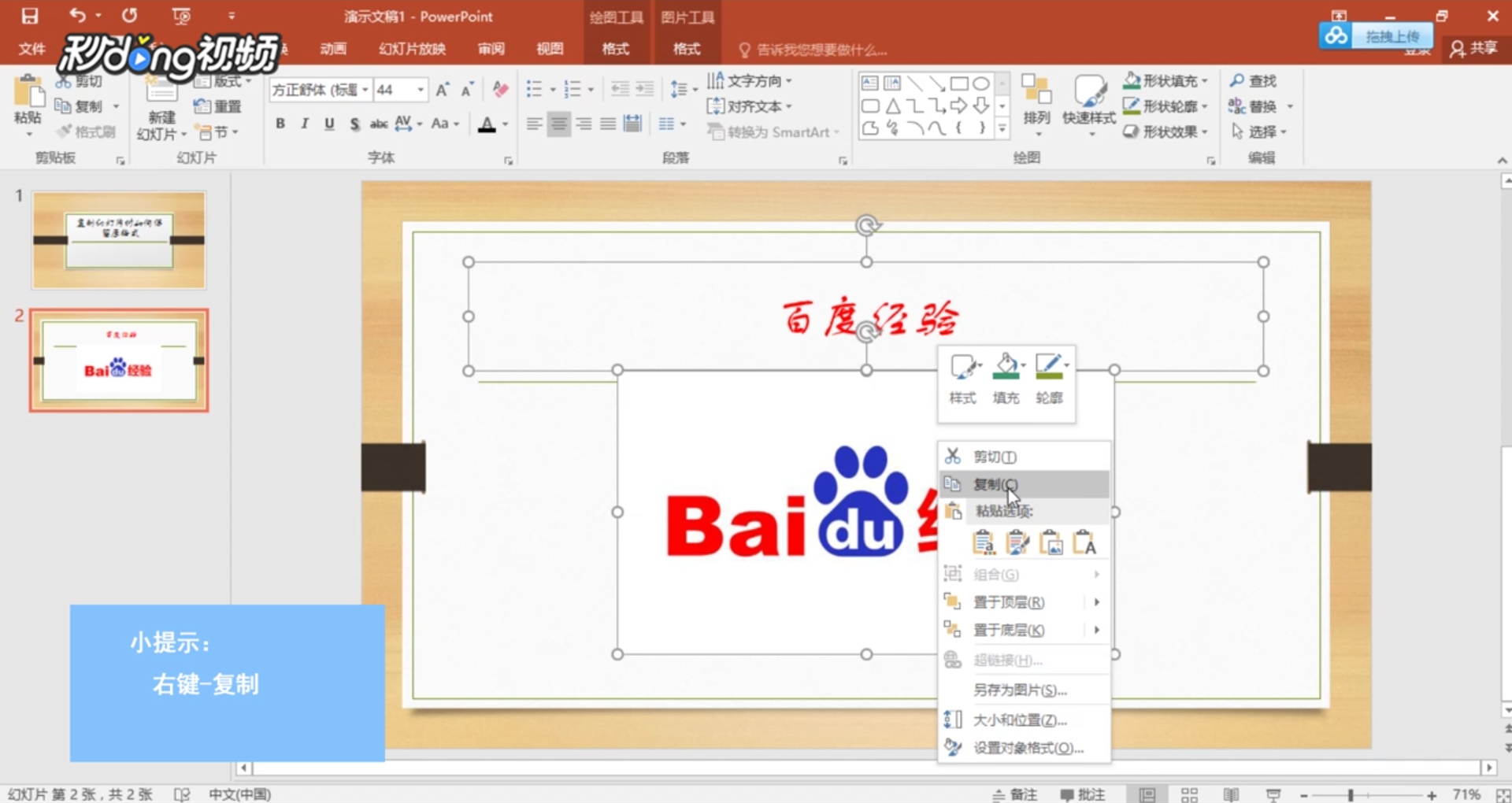Toggle underline formatting
Image resolution: width=1512 pixels, height=803 pixels.
tap(329, 124)
